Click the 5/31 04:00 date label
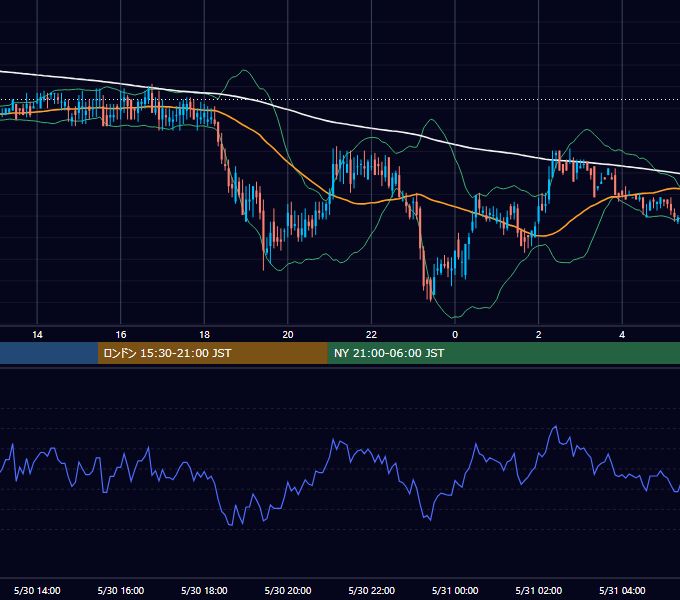Viewport: 680px width, 600px height. tap(622, 590)
